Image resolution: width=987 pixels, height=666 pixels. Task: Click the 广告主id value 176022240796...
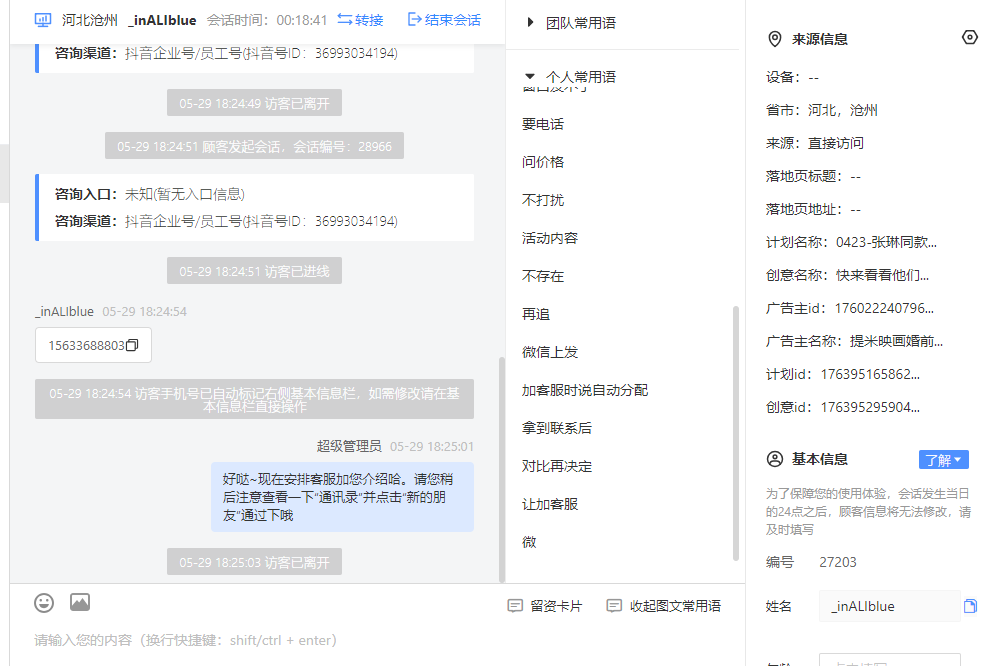click(x=884, y=308)
